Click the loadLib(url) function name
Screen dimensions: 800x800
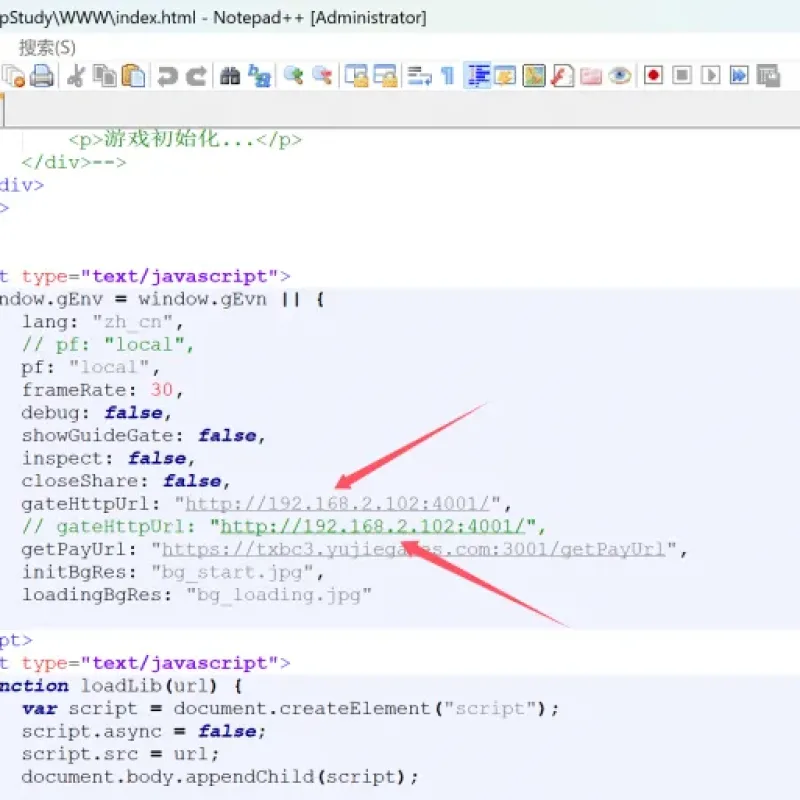148,686
